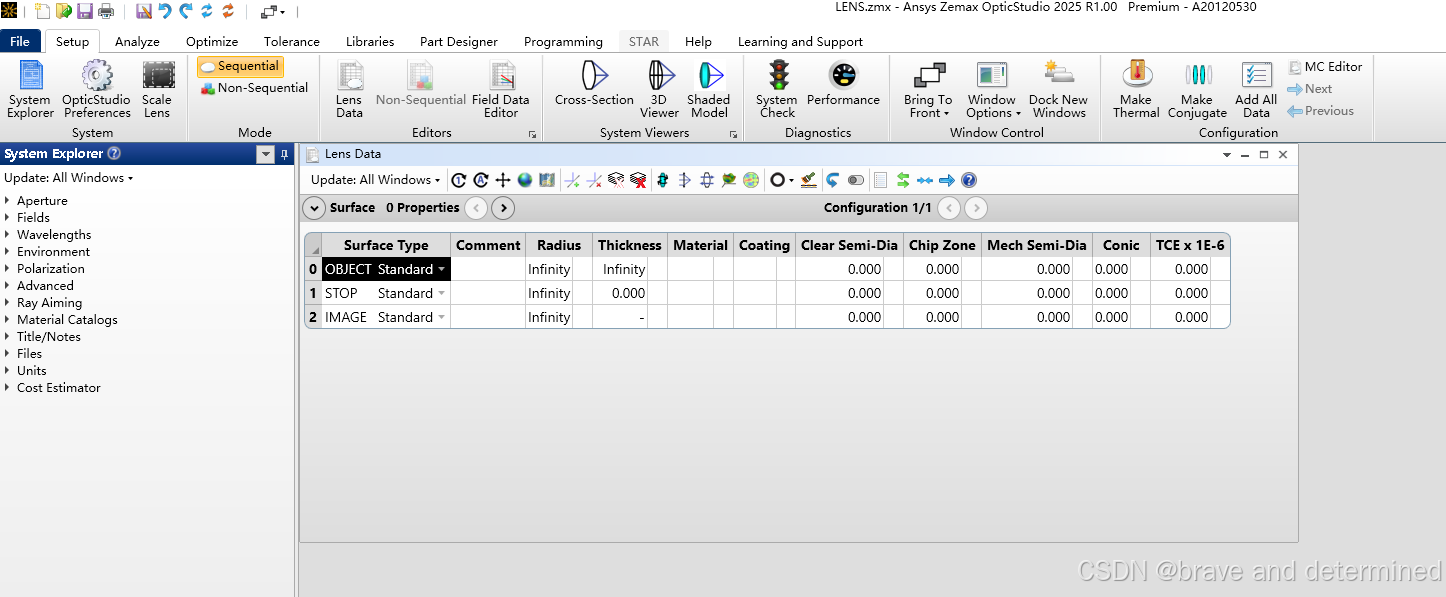The width and height of the screenshot is (1446, 597).
Task: Expand the Material Catalogs tree node
Action: click(7, 320)
